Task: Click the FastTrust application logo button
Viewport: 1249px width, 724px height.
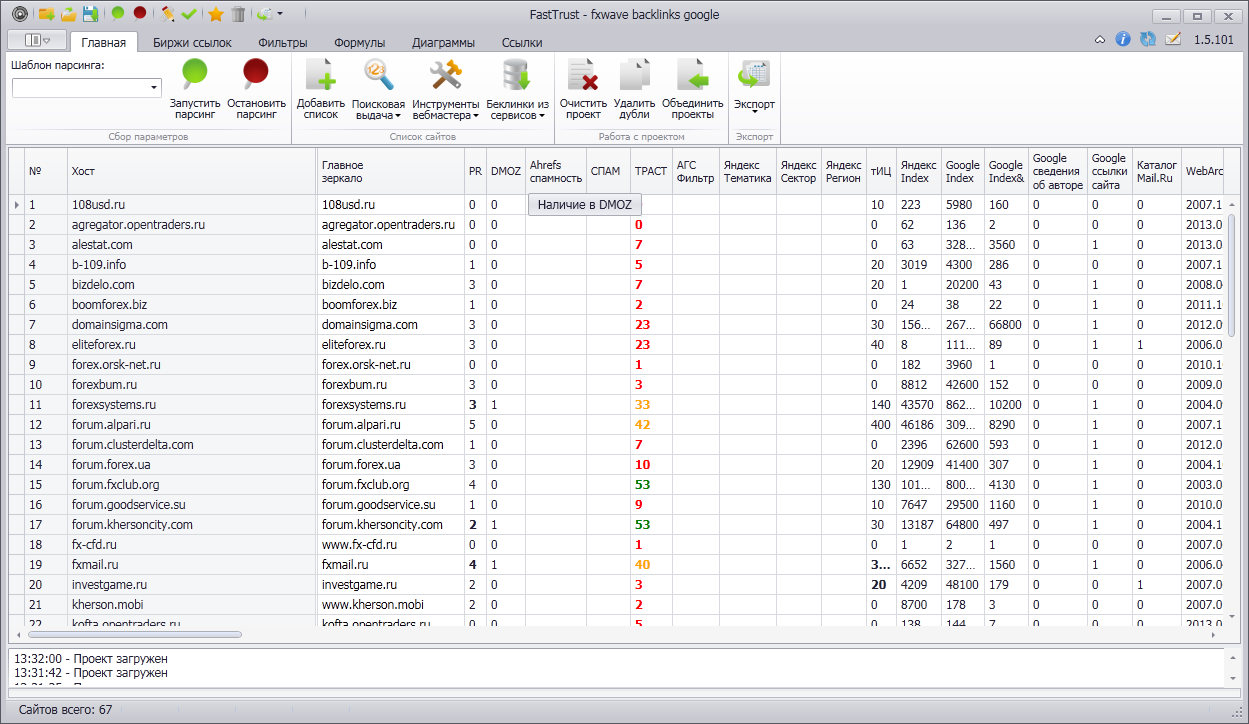Action: [19, 14]
